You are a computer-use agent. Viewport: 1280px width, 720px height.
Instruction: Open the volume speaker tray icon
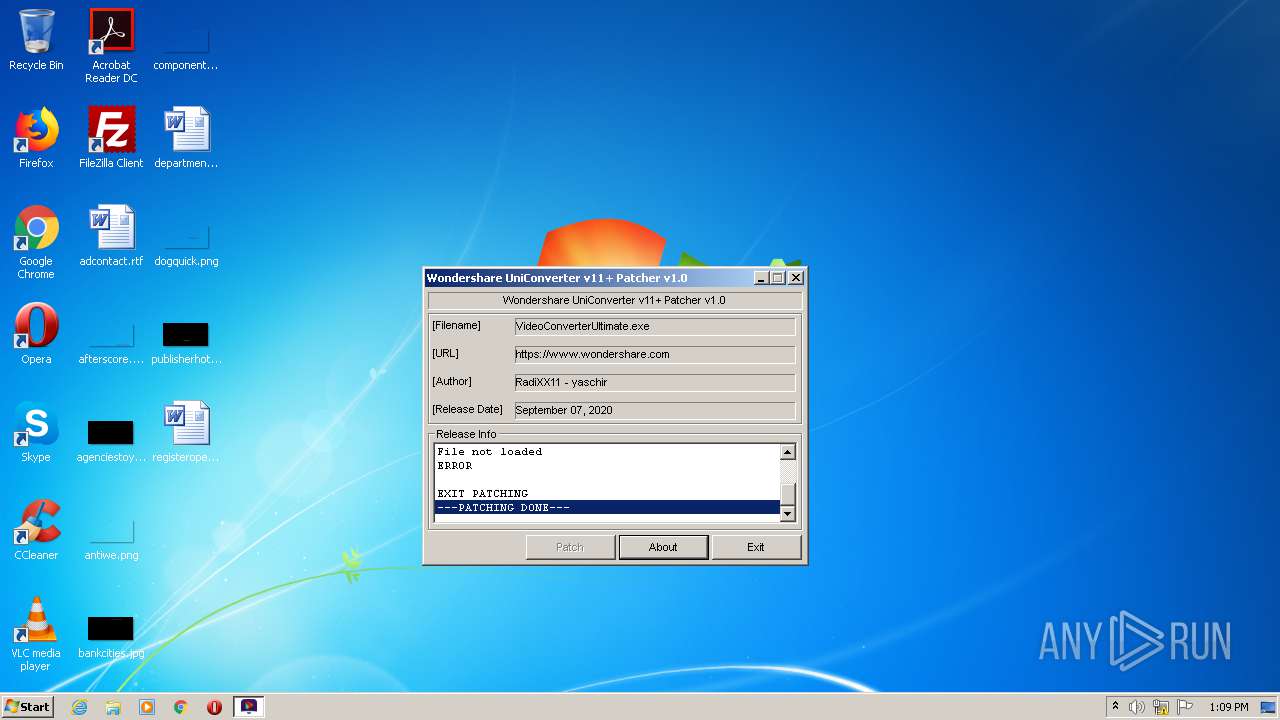click(1137, 707)
